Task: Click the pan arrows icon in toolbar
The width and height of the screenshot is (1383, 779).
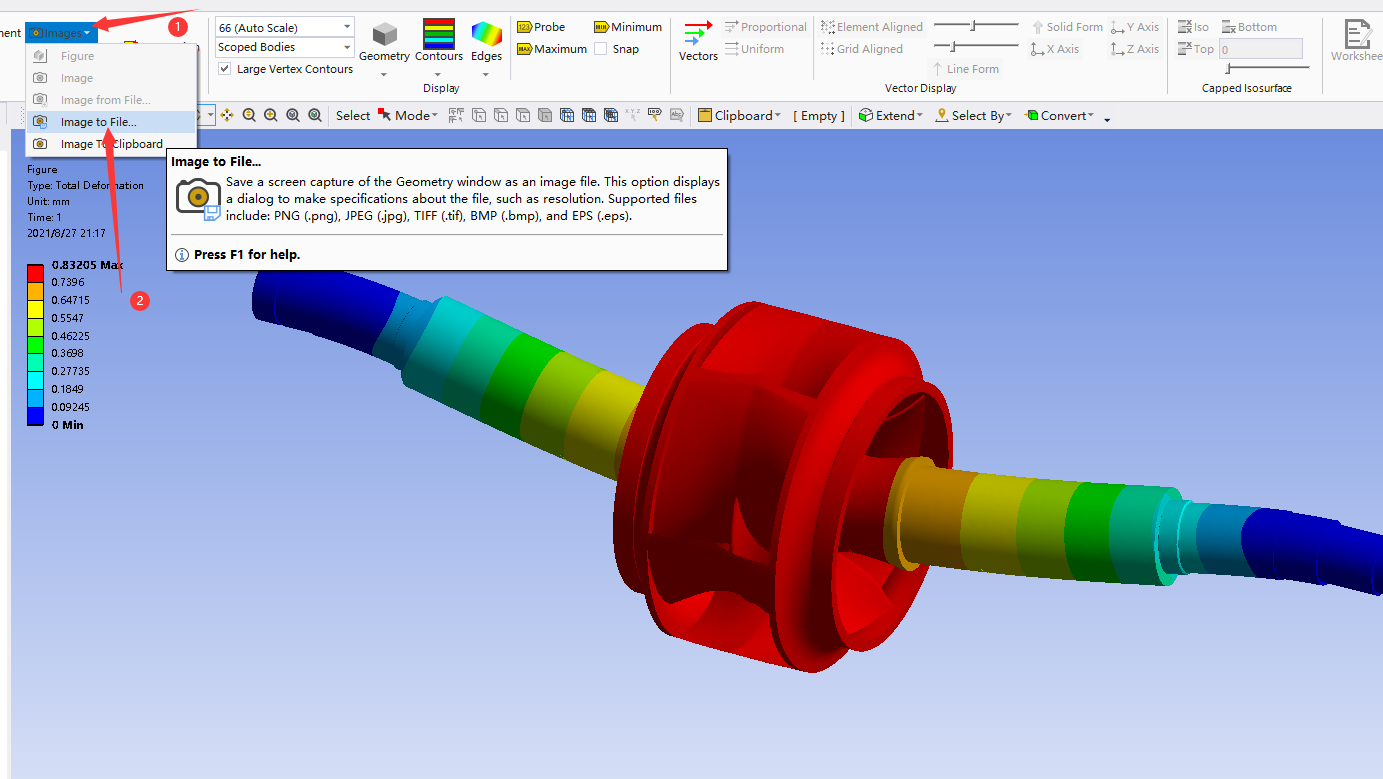Action: [227, 116]
